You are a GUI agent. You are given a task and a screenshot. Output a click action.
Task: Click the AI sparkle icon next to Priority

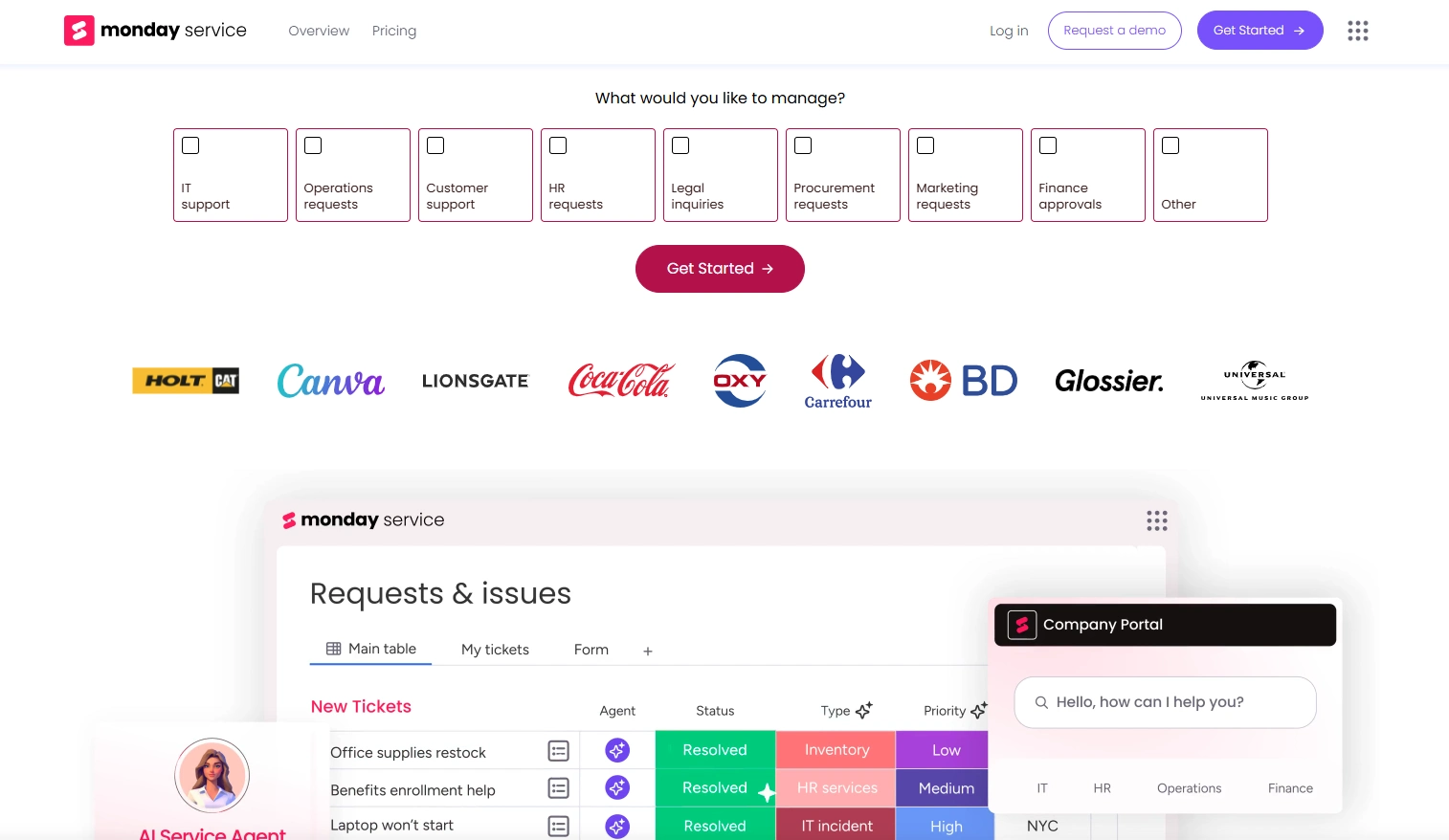tap(978, 711)
